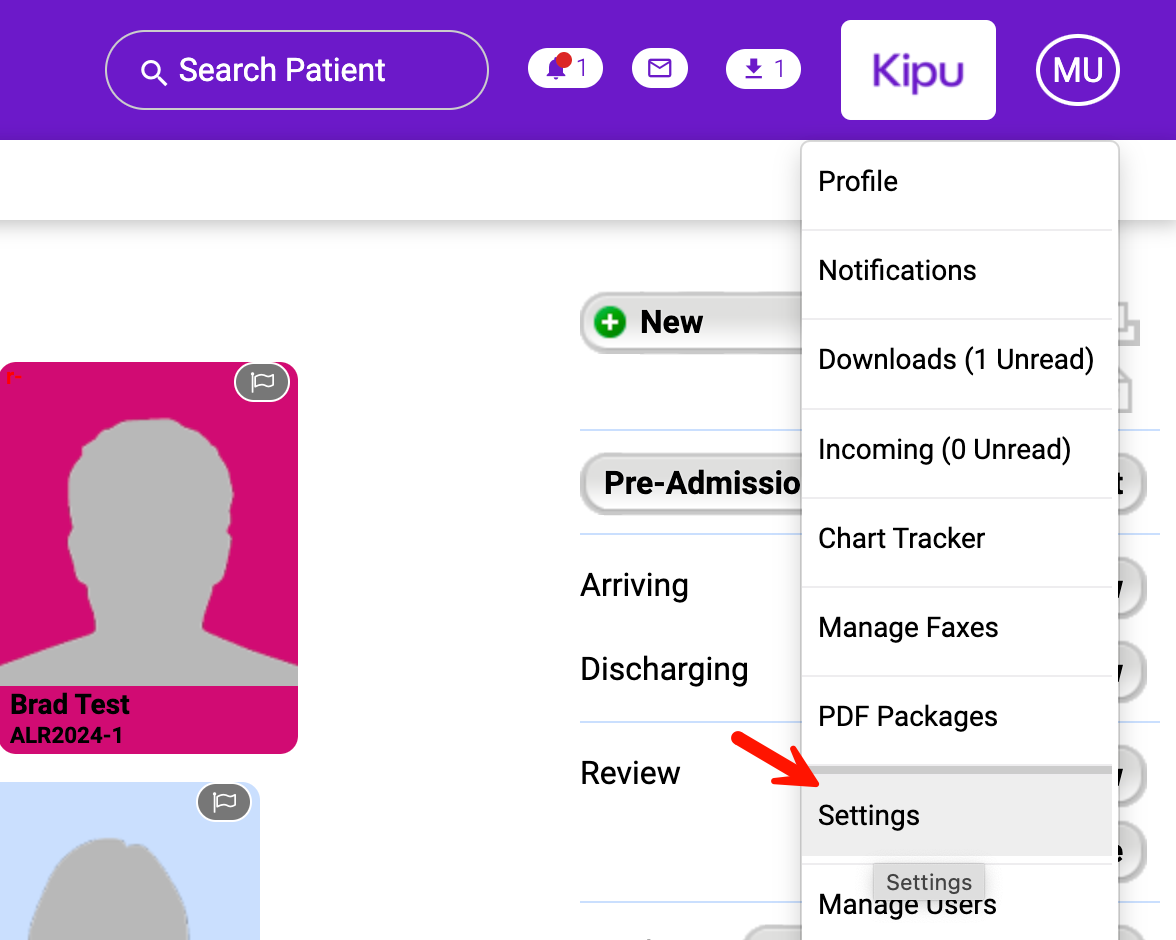The height and width of the screenshot is (940, 1176).
Task: Open Settings from the dropdown menu
Action: pos(868,816)
